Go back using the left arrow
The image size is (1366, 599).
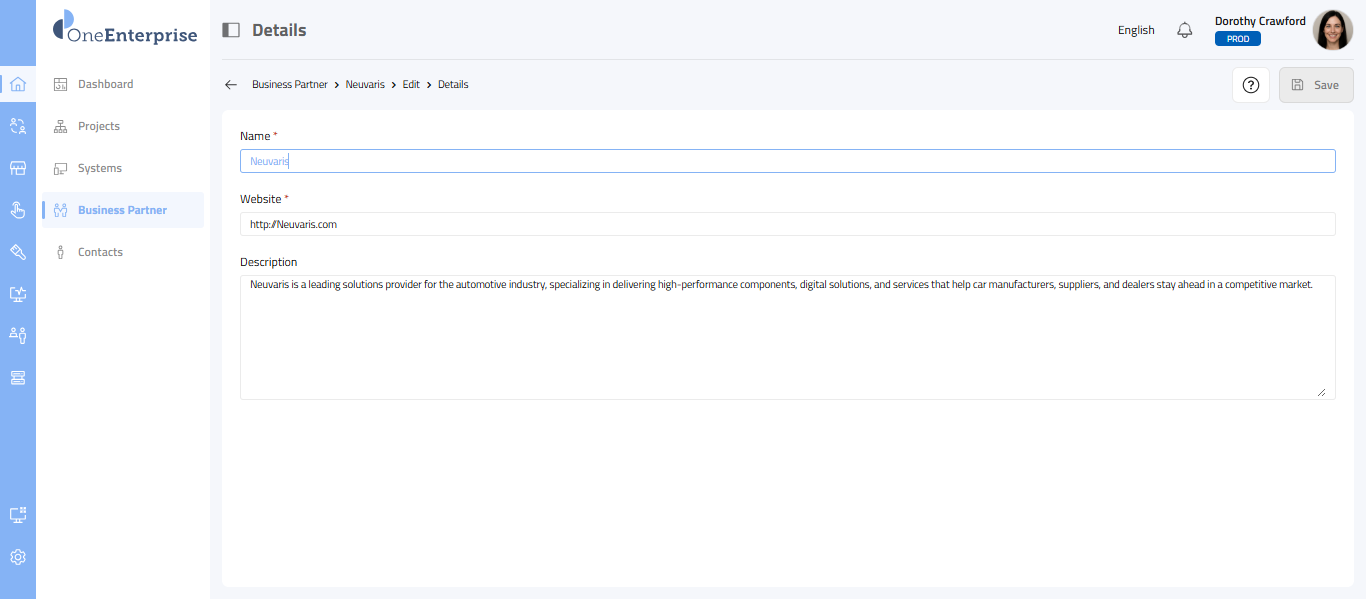(231, 85)
